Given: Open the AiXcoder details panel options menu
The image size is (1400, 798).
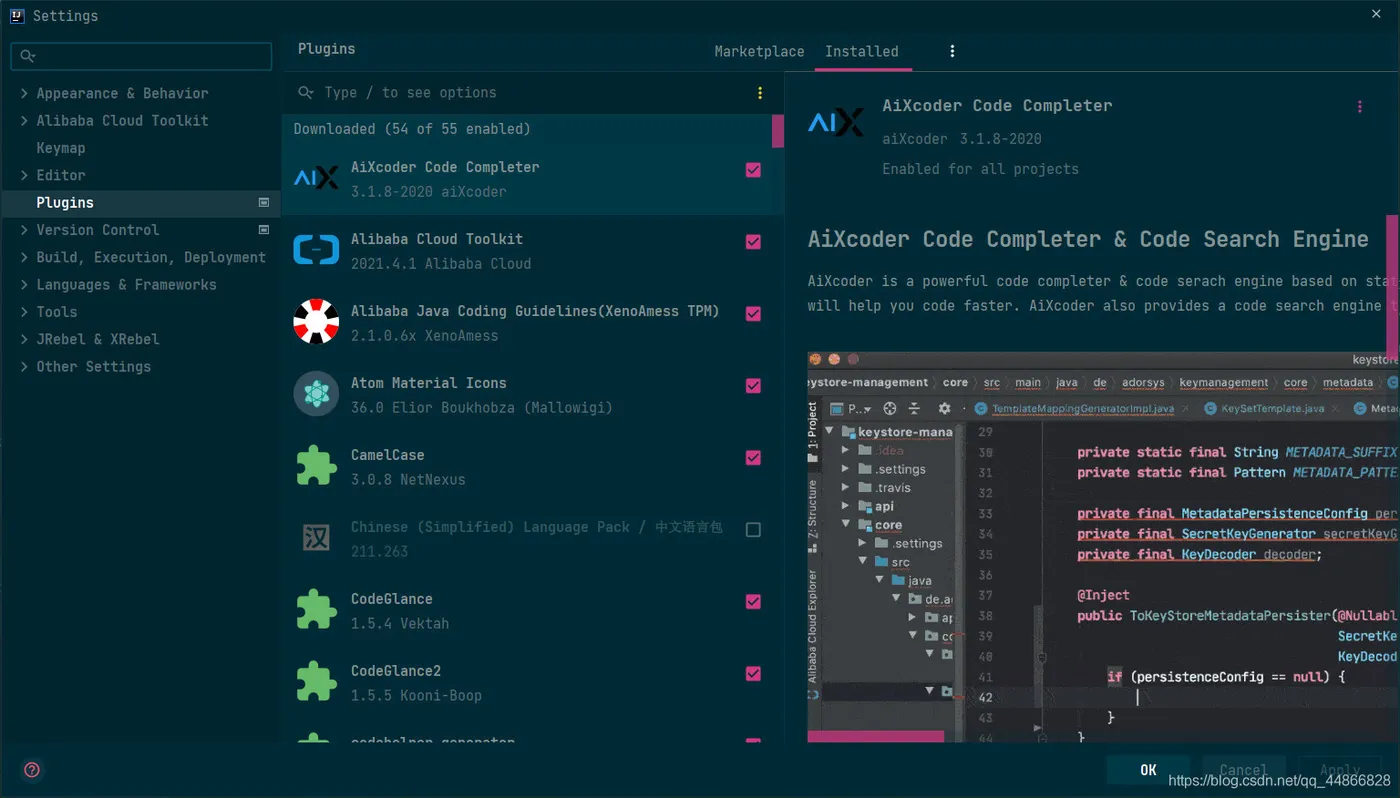Looking at the screenshot, I should pos(1359,107).
